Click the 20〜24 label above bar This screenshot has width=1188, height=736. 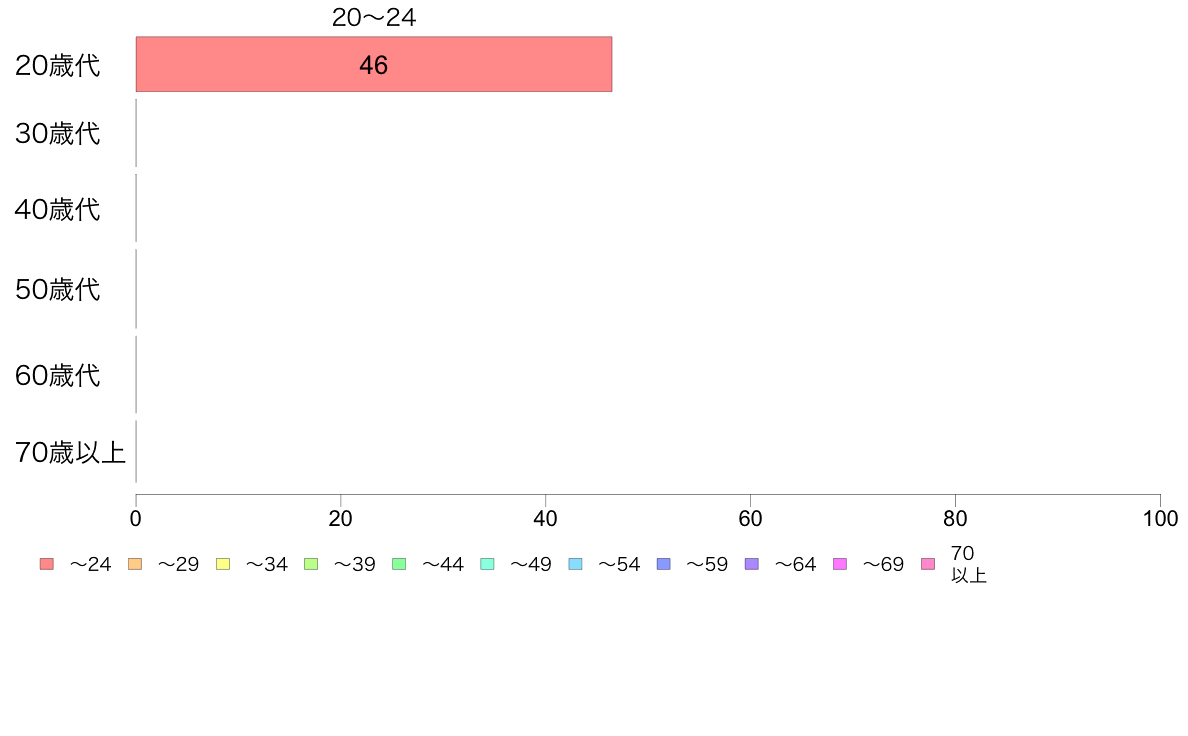tap(374, 17)
